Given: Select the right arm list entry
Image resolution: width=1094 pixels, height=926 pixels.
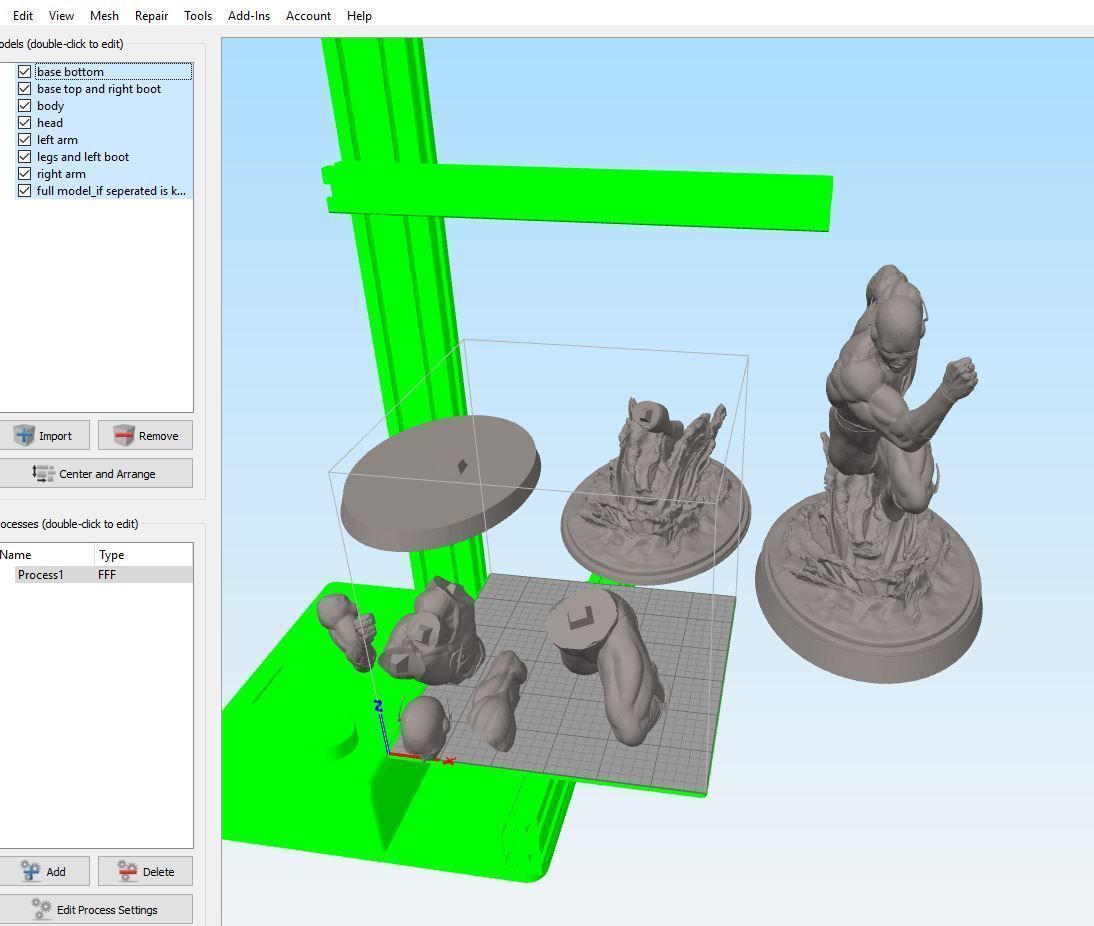Looking at the screenshot, I should coord(61,174).
